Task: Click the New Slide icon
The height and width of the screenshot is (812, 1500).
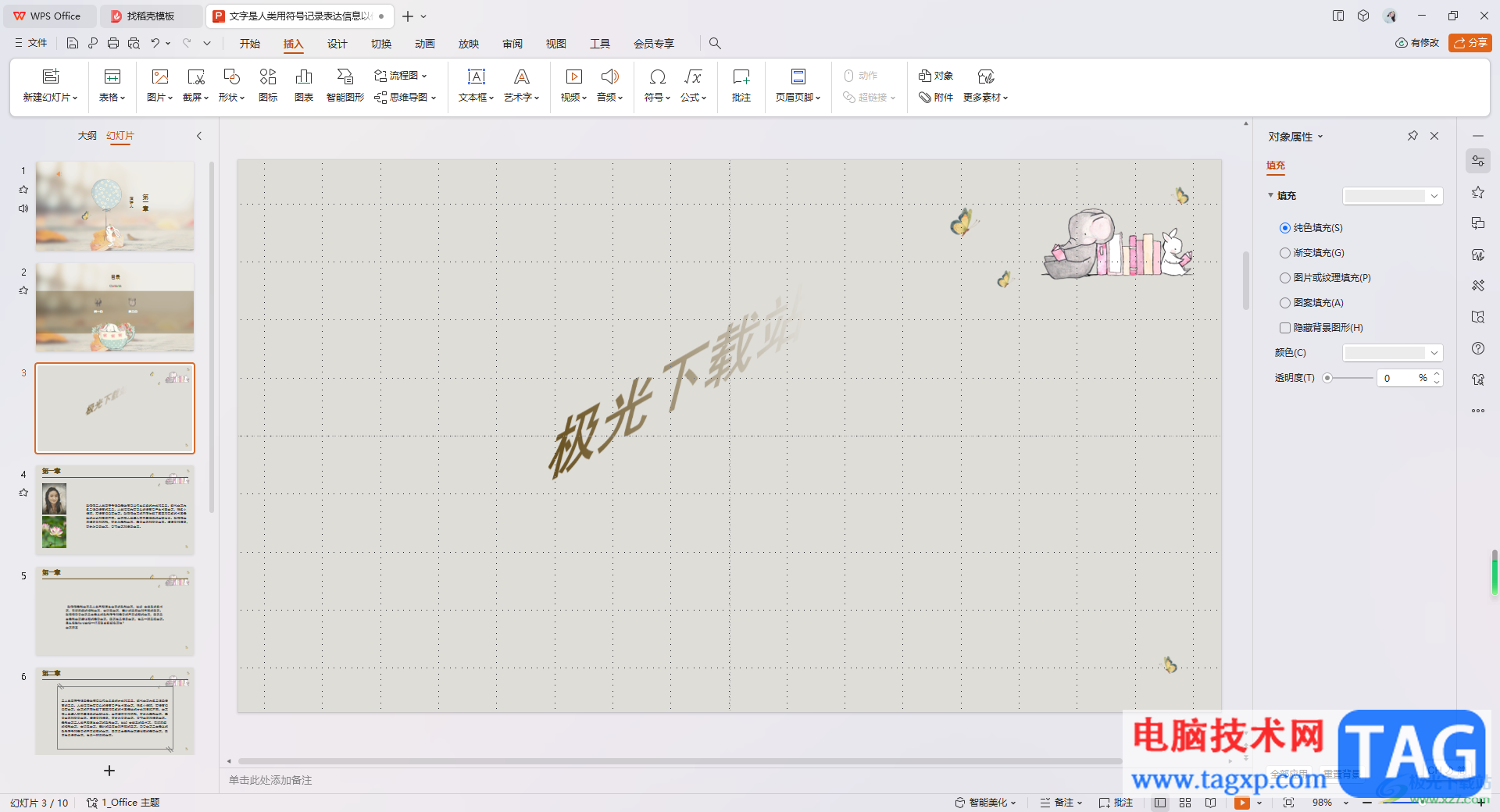Action: [x=51, y=77]
